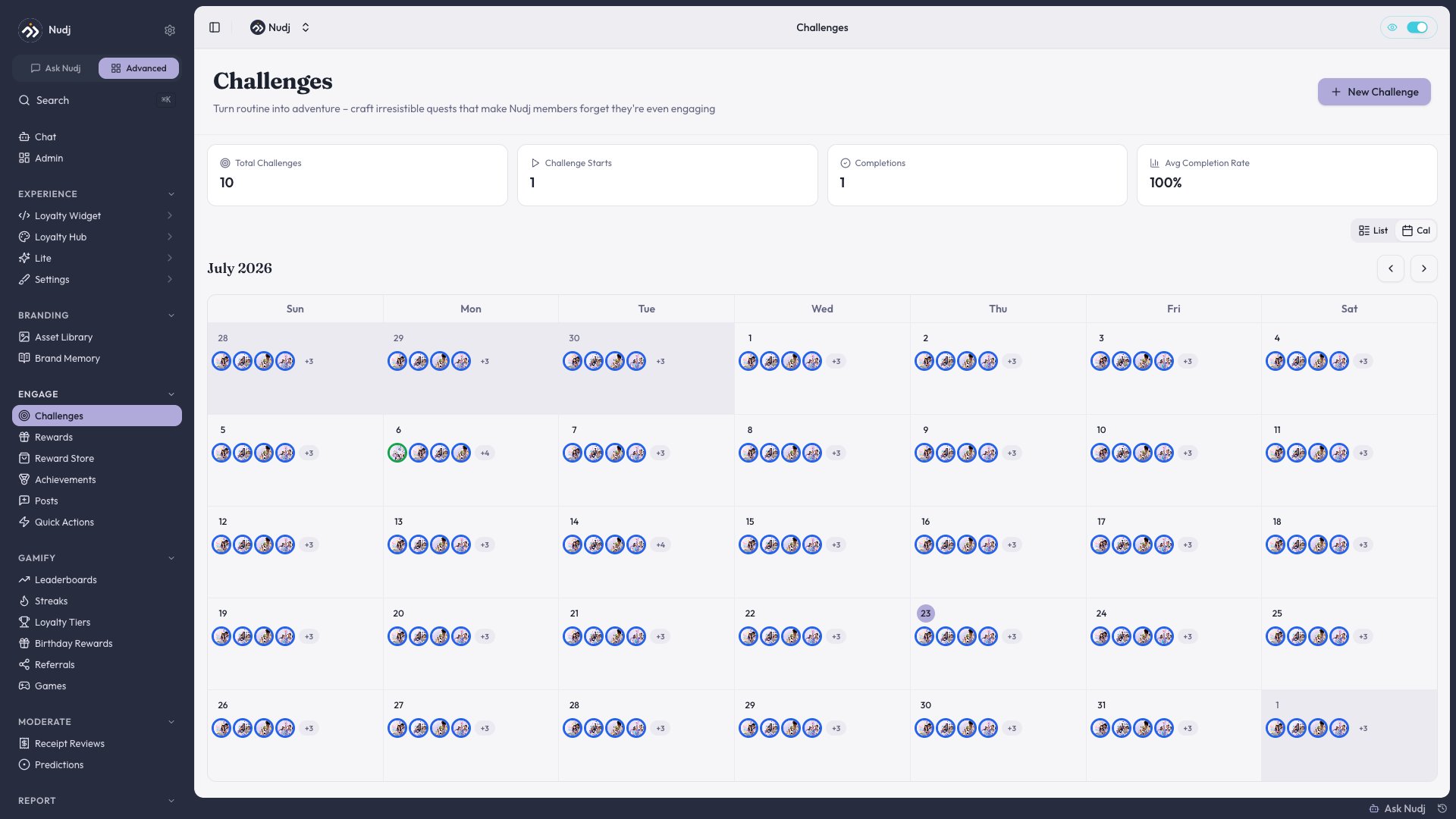Open Leaderboards page
The image size is (1456, 819).
tap(97, 580)
